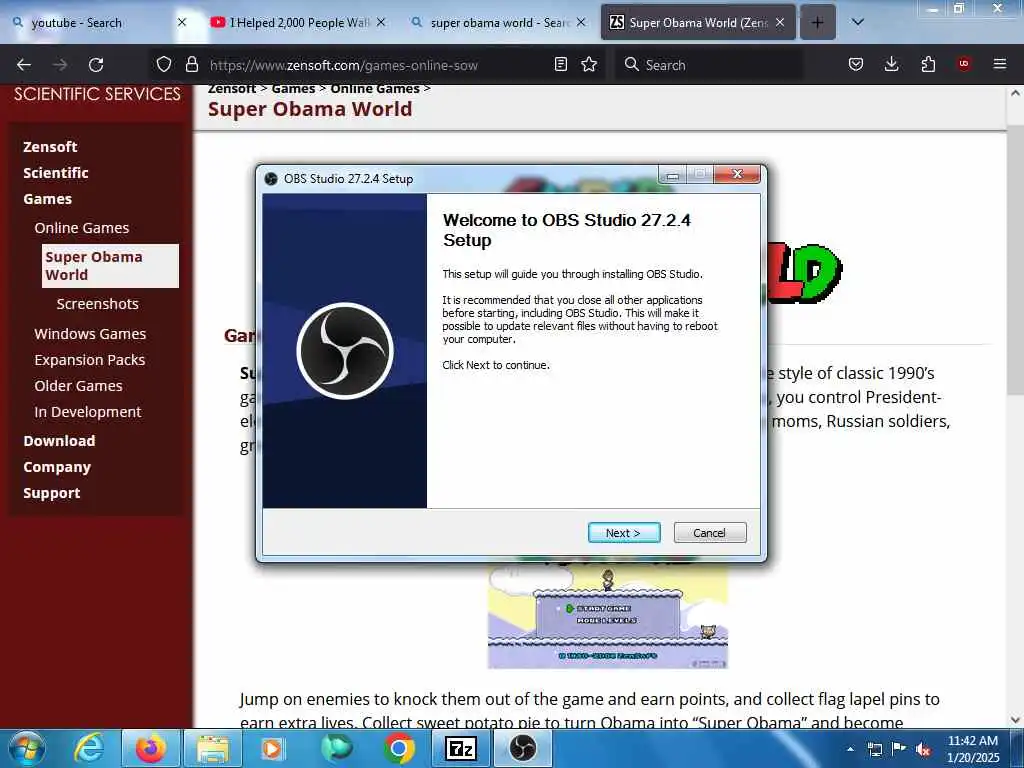Open Firefox hamburger application menu
Screen dimensions: 1024x768
[999, 64]
